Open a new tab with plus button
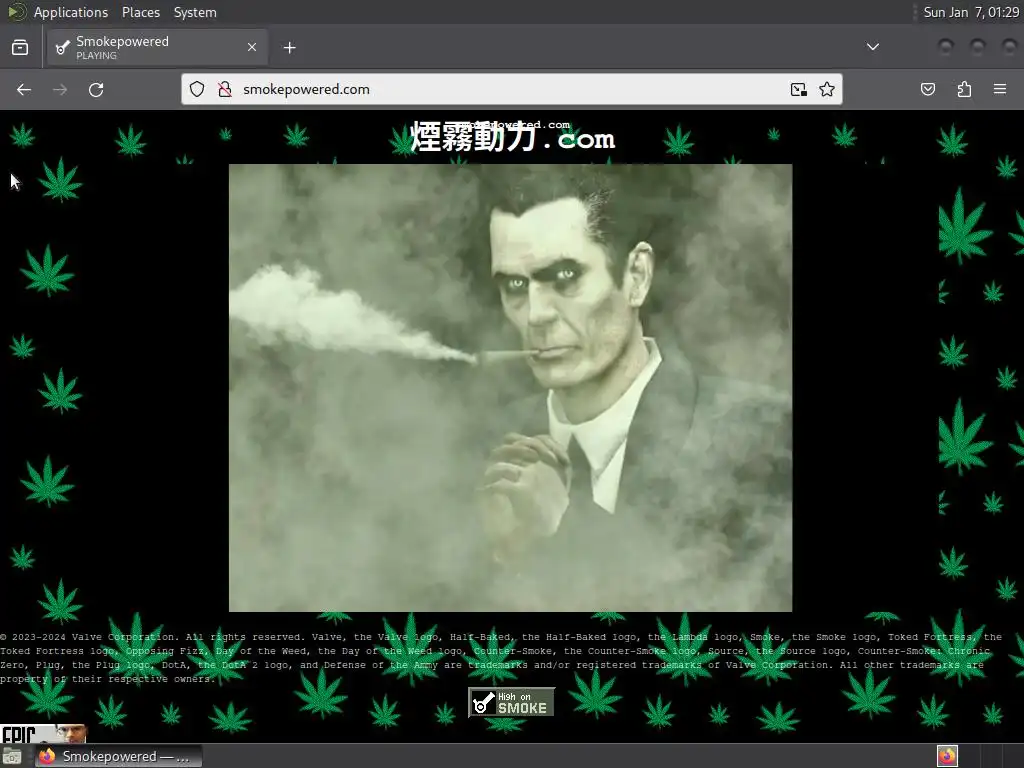Image resolution: width=1024 pixels, height=768 pixels. coord(289,48)
